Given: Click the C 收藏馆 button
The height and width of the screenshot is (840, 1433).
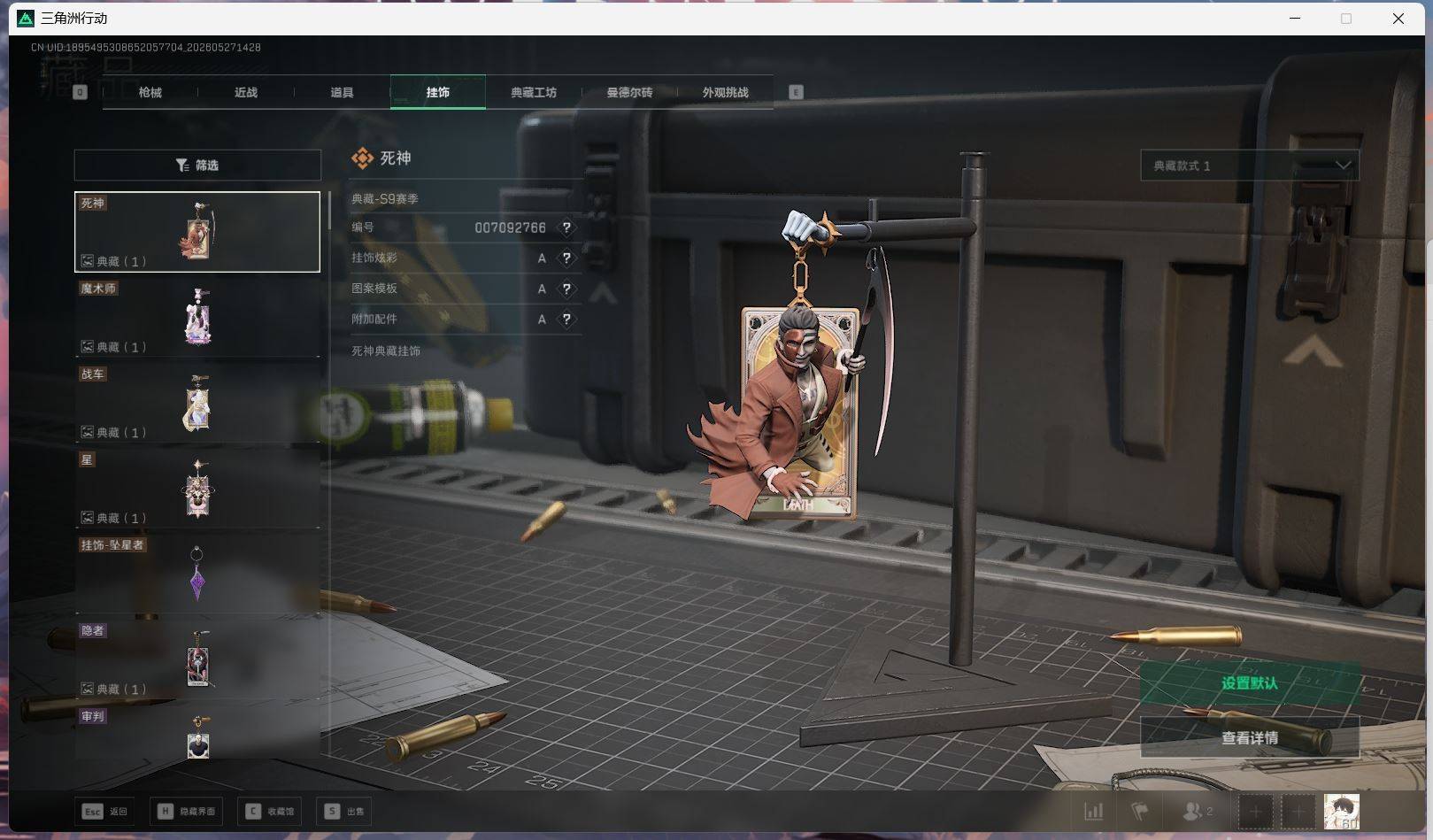Looking at the screenshot, I should click(x=270, y=811).
